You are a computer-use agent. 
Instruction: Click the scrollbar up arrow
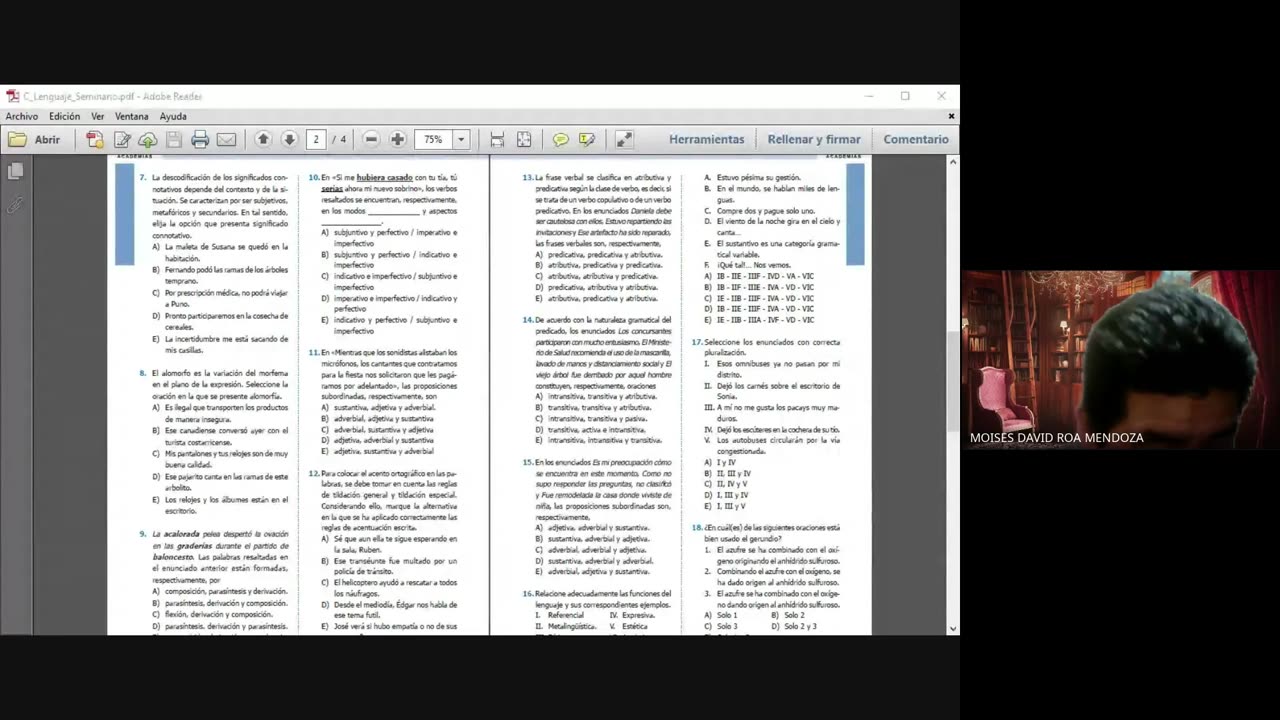pos(952,162)
